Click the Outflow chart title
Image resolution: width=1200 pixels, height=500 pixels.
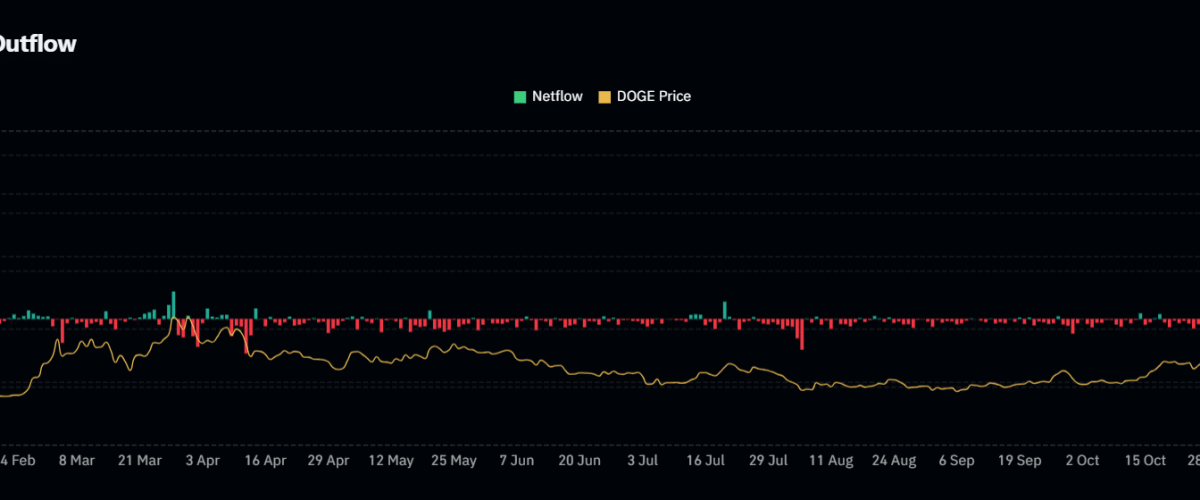click(x=38, y=43)
